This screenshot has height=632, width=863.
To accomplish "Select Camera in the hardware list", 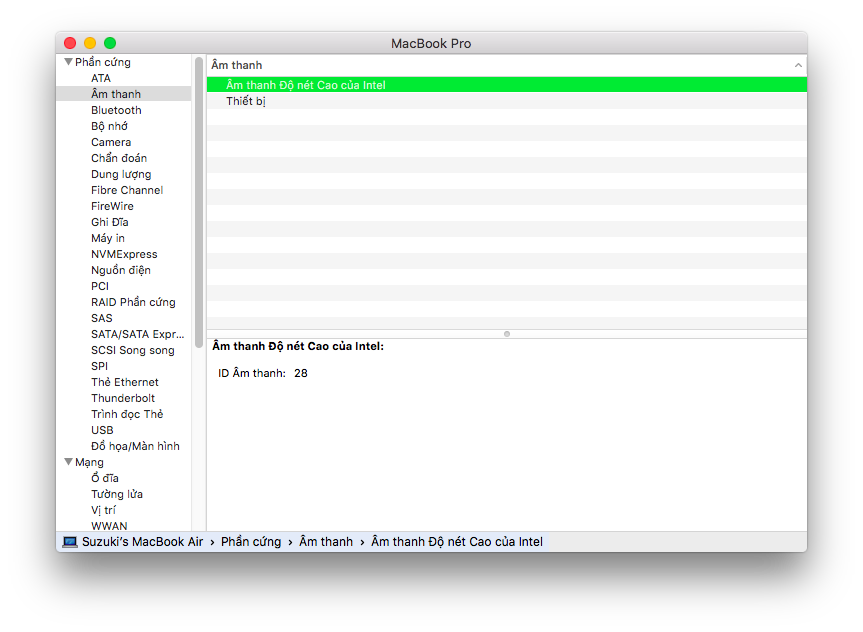I will (111, 142).
